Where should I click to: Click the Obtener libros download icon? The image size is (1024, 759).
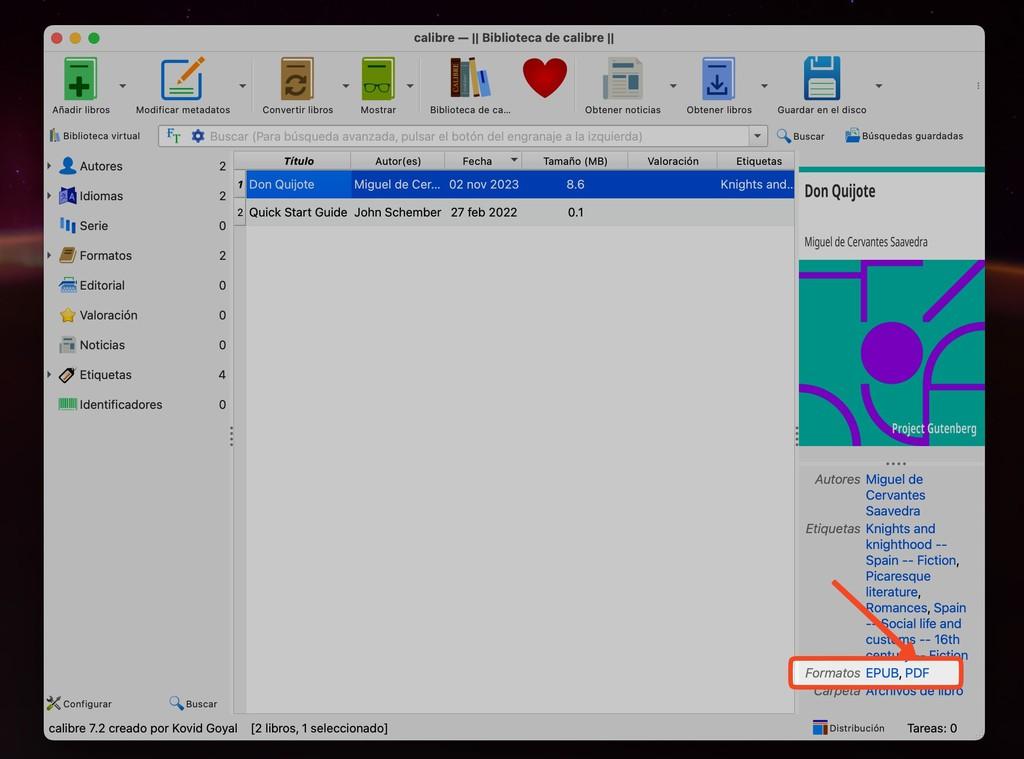point(718,78)
